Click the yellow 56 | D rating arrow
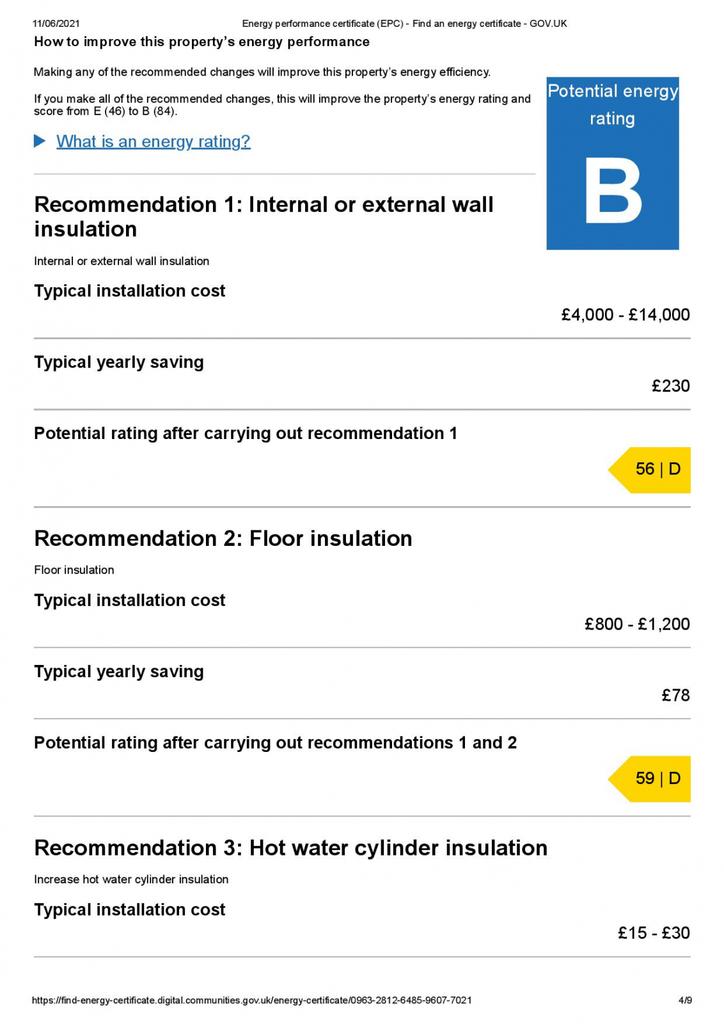This screenshot has height=1024, width=724. pos(649,470)
